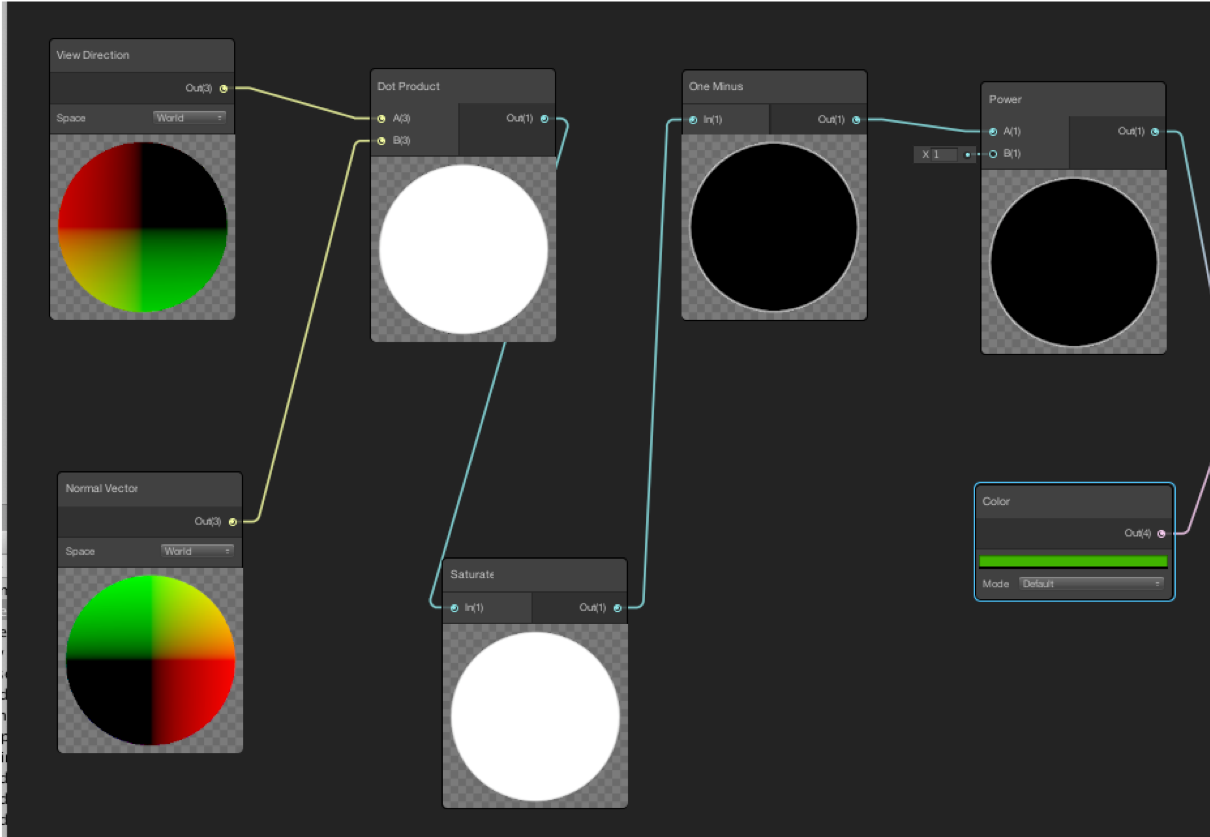
Task: Click the Saturate Out(1) output port
Action: click(x=617, y=608)
